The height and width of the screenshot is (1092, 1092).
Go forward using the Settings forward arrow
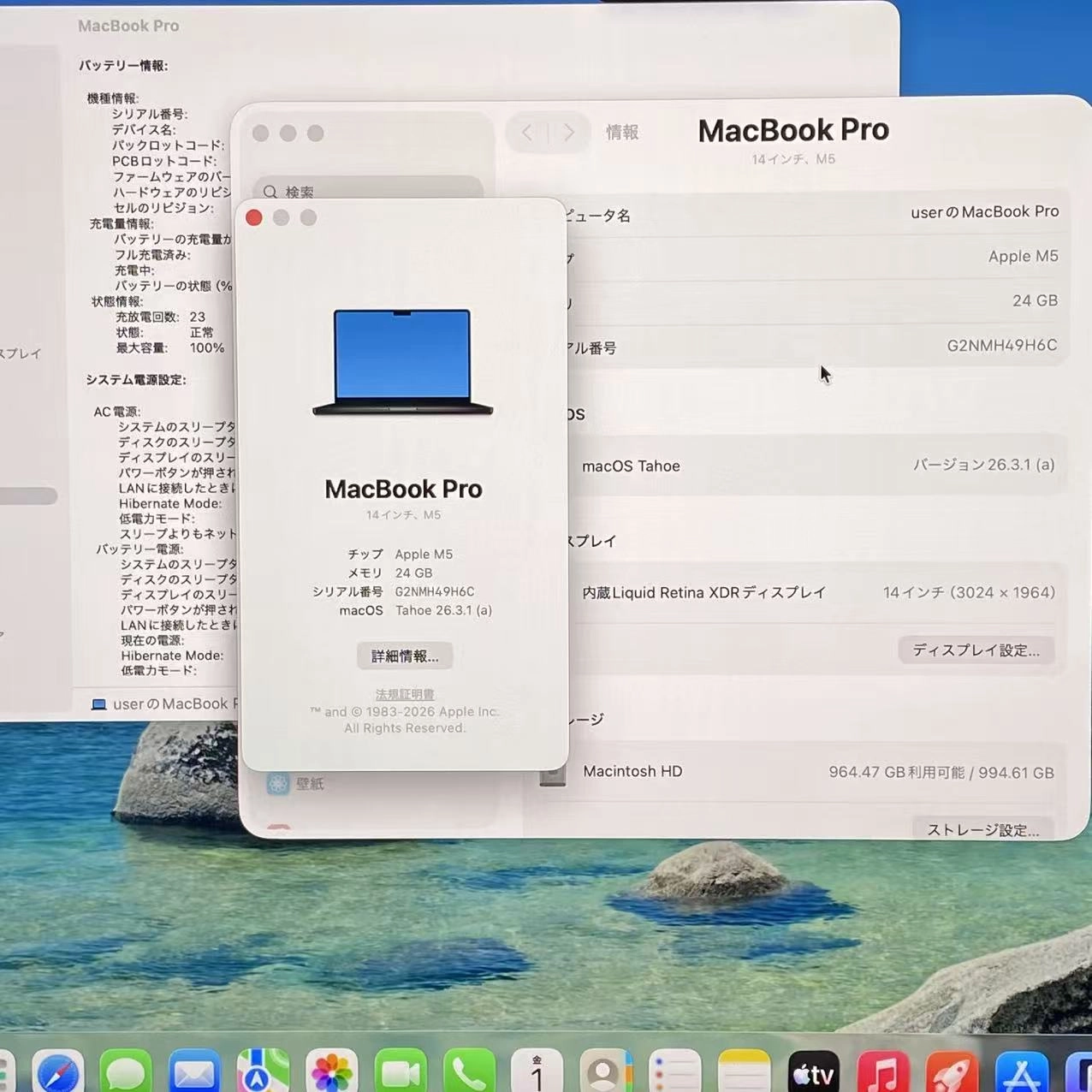tap(568, 133)
